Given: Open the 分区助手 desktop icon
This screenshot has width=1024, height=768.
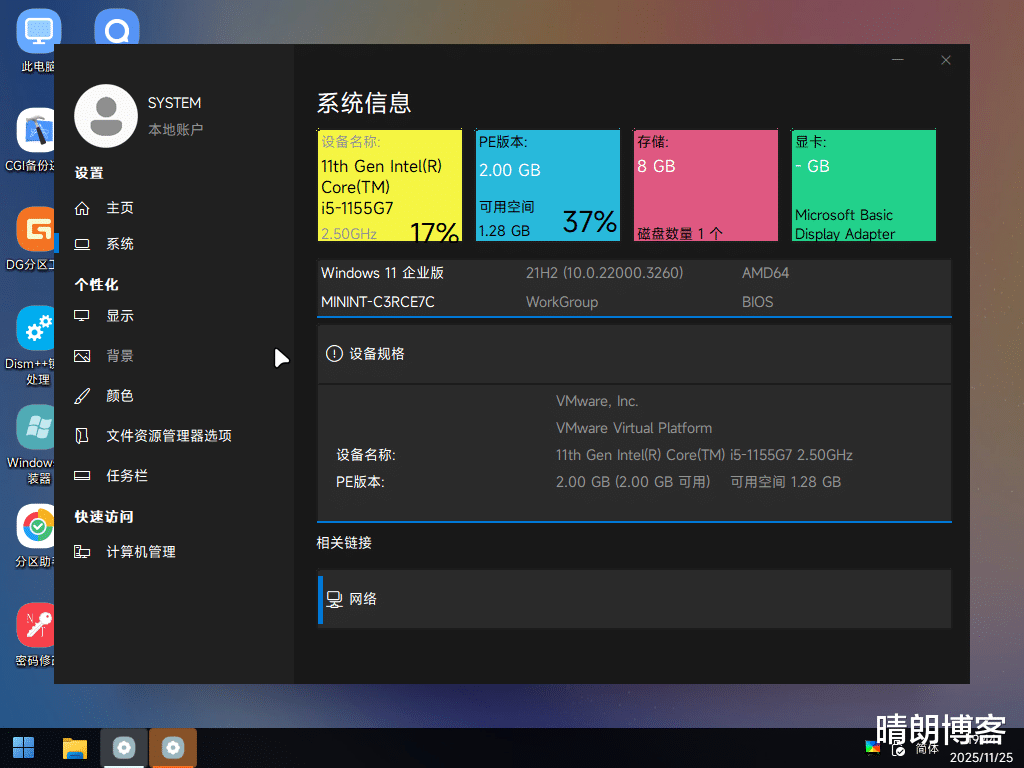Looking at the screenshot, I should coord(34,537).
